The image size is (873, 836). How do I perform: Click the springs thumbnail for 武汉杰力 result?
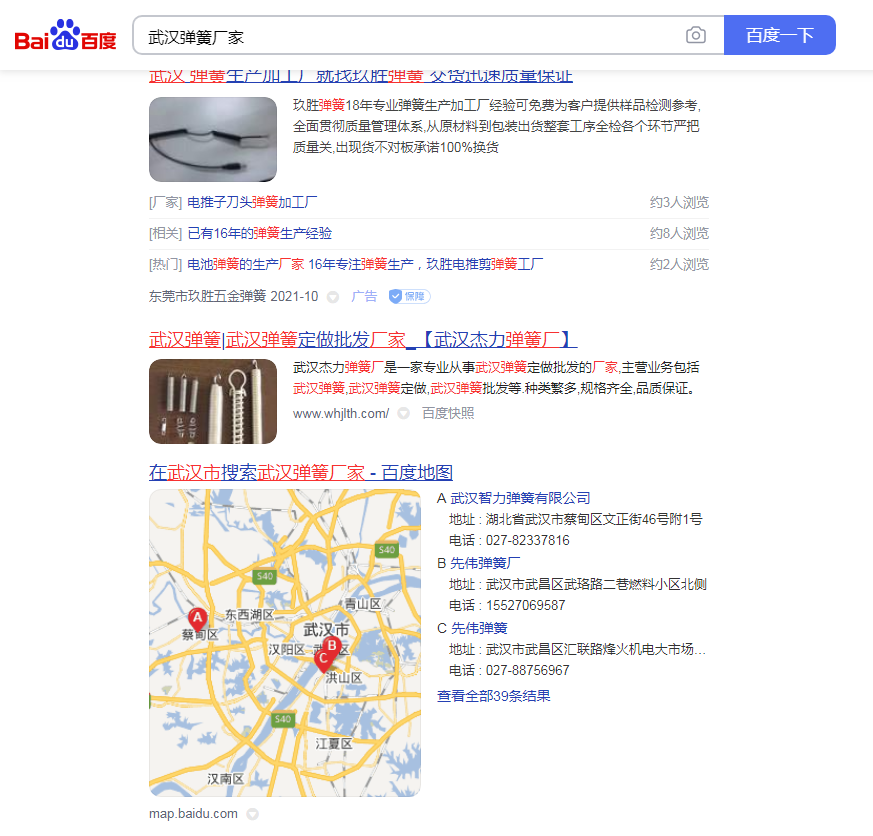[x=212, y=401]
